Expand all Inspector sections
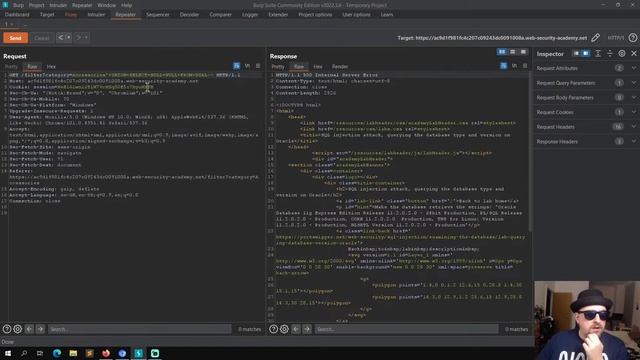This screenshot has height=360, width=640. (x=598, y=54)
